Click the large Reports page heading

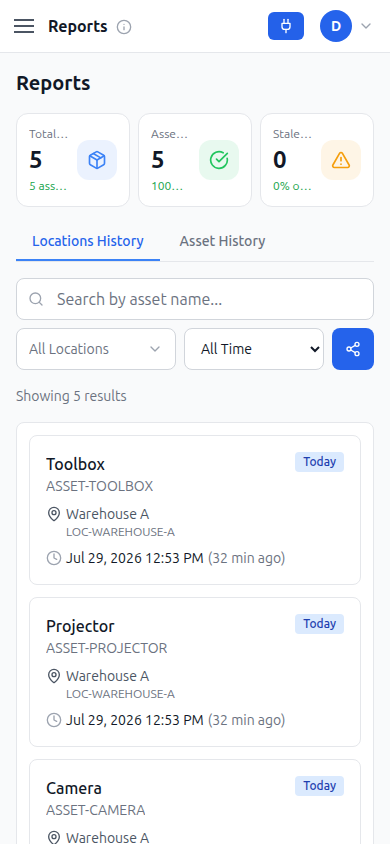click(x=53, y=83)
